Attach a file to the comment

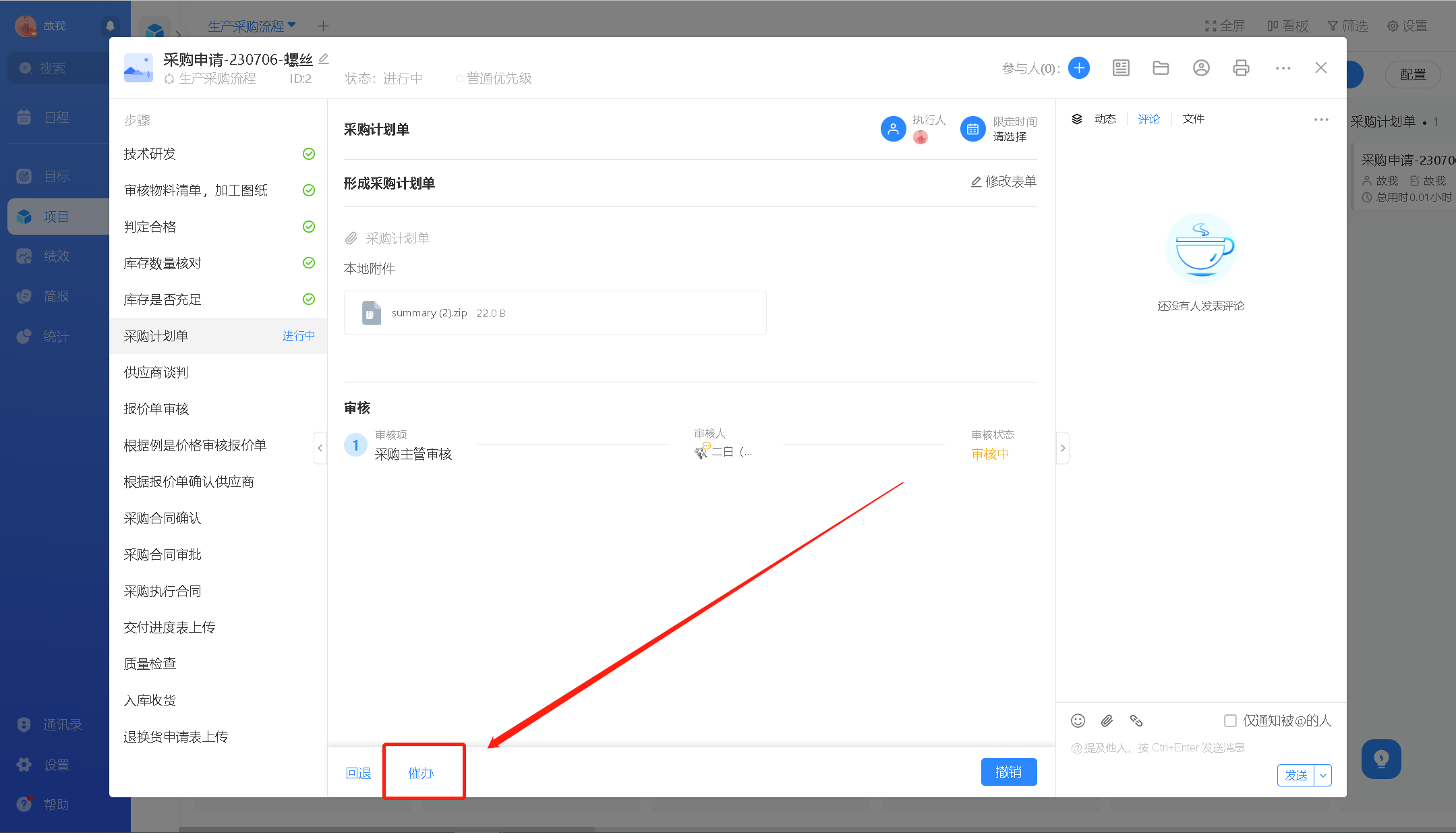(x=1107, y=720)
